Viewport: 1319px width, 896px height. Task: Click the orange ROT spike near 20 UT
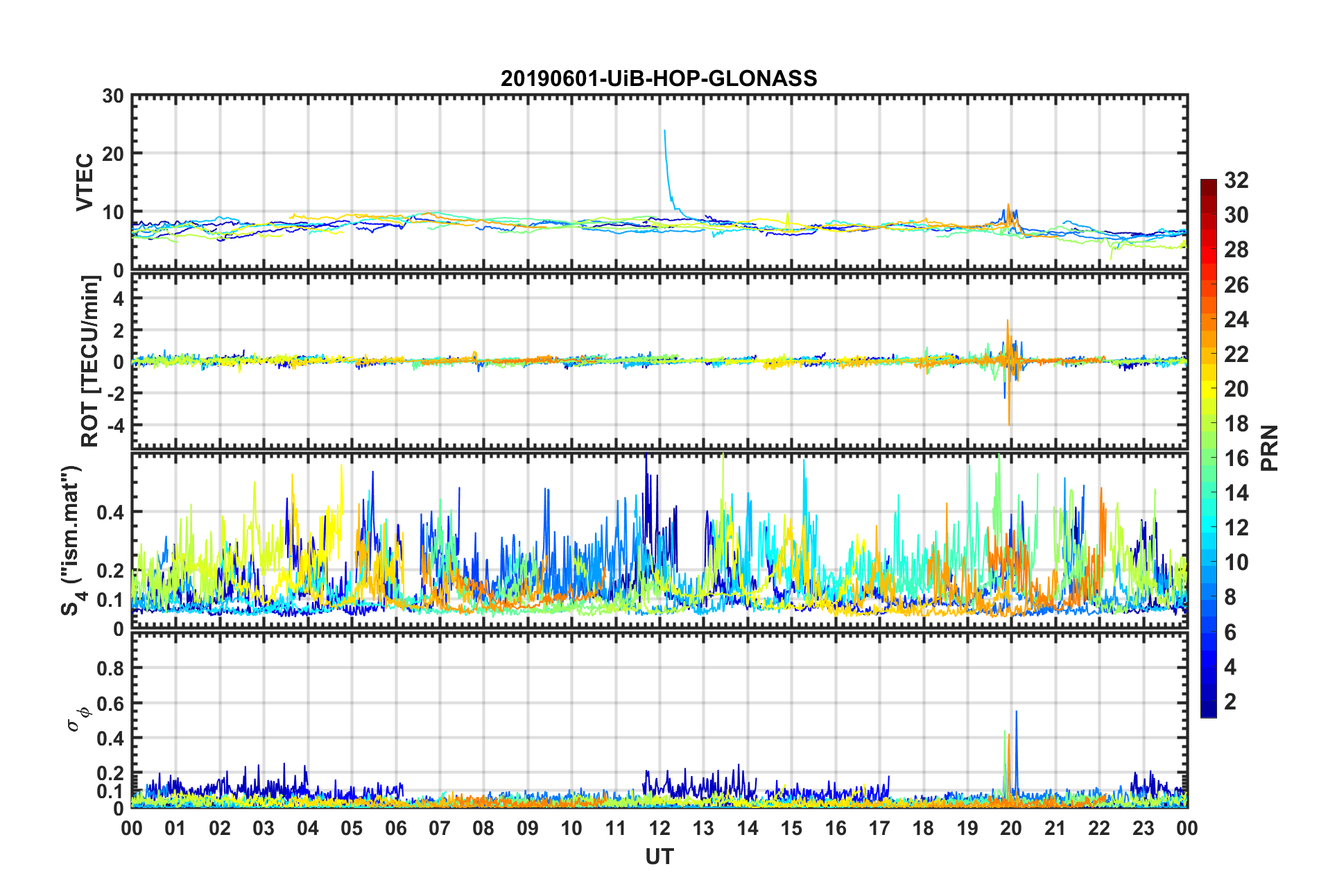click(x=1008, y=371)
